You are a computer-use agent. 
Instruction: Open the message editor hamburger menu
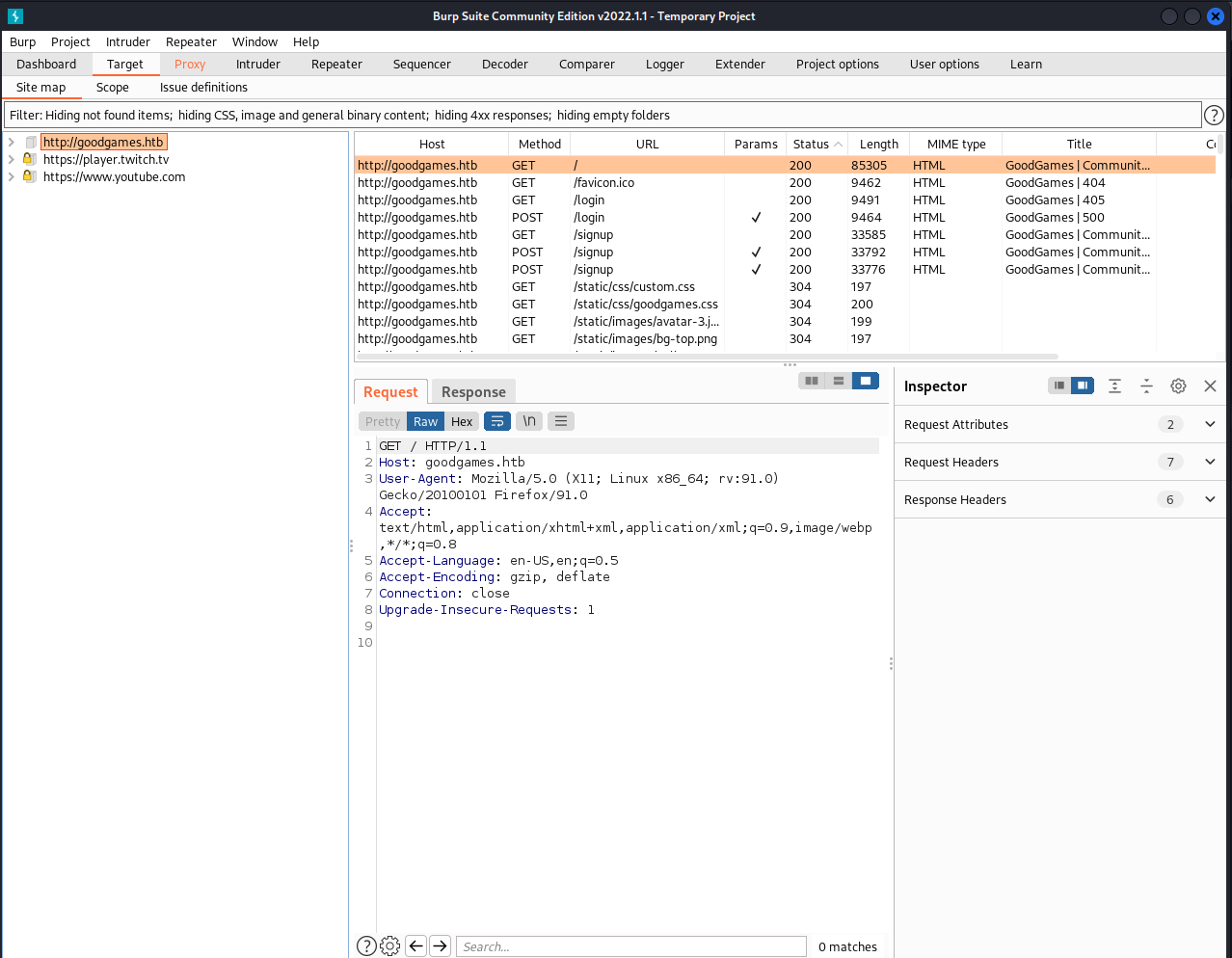click(x=561, y=421)
